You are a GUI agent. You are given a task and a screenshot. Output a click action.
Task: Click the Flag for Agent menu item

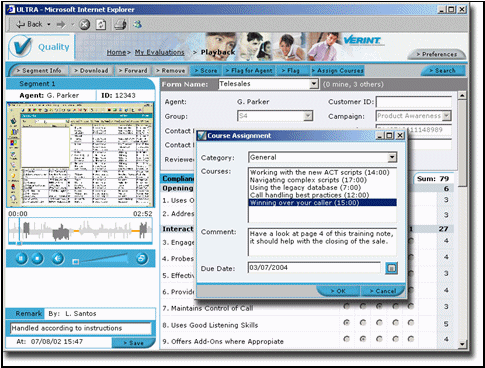tap(249, 71)
